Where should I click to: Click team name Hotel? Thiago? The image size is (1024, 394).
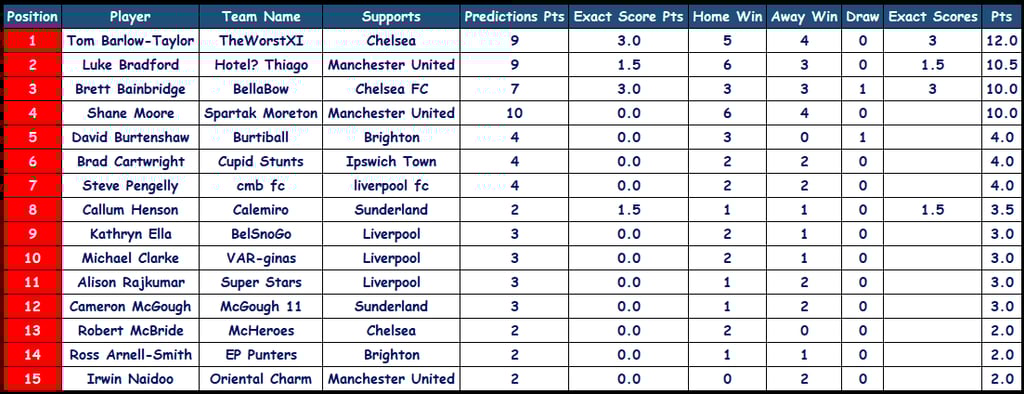261,65
